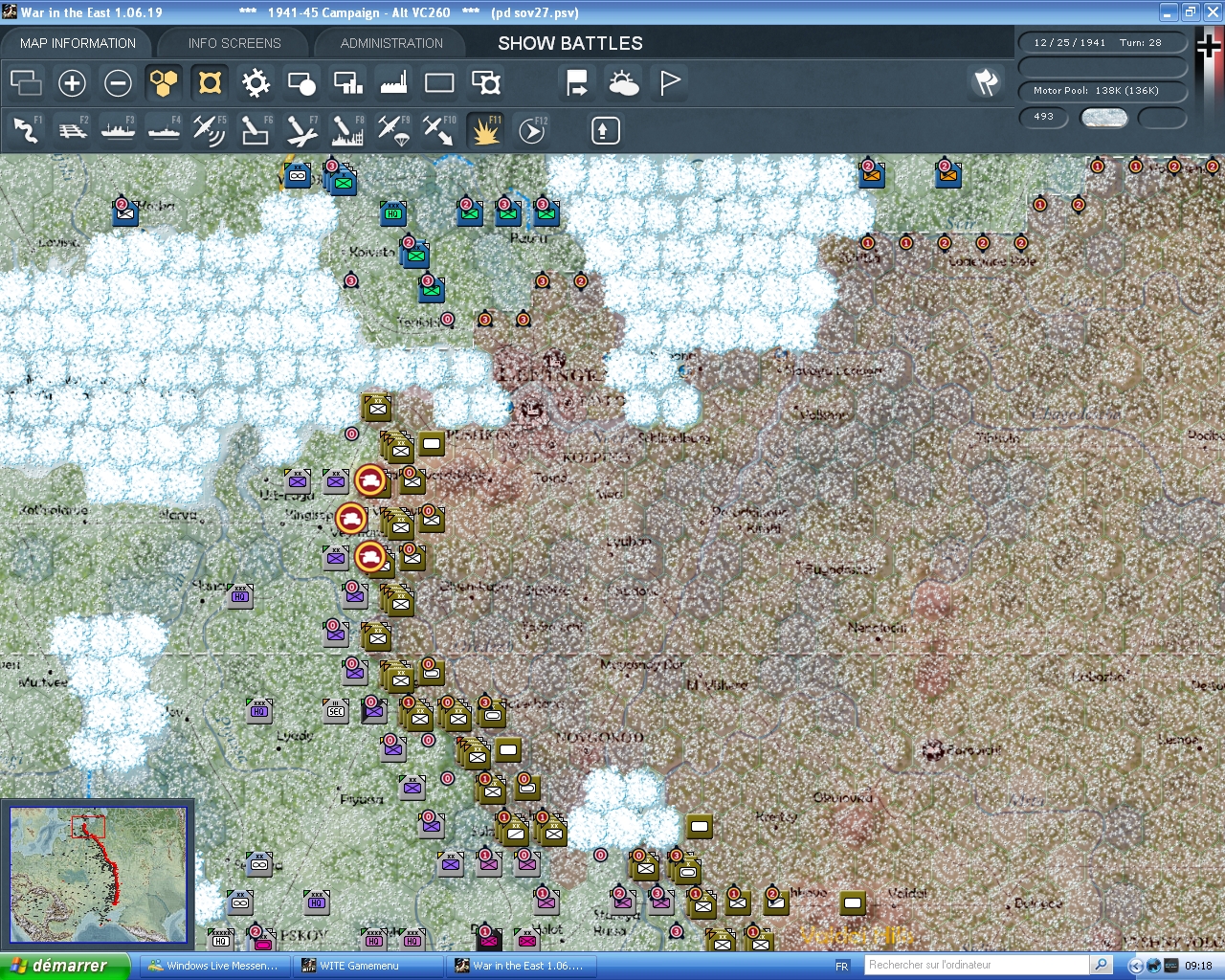This screenshot has width=1225, height=980.
Task: Choose the F8 bomb city mode icon
Action: [346, 129]
